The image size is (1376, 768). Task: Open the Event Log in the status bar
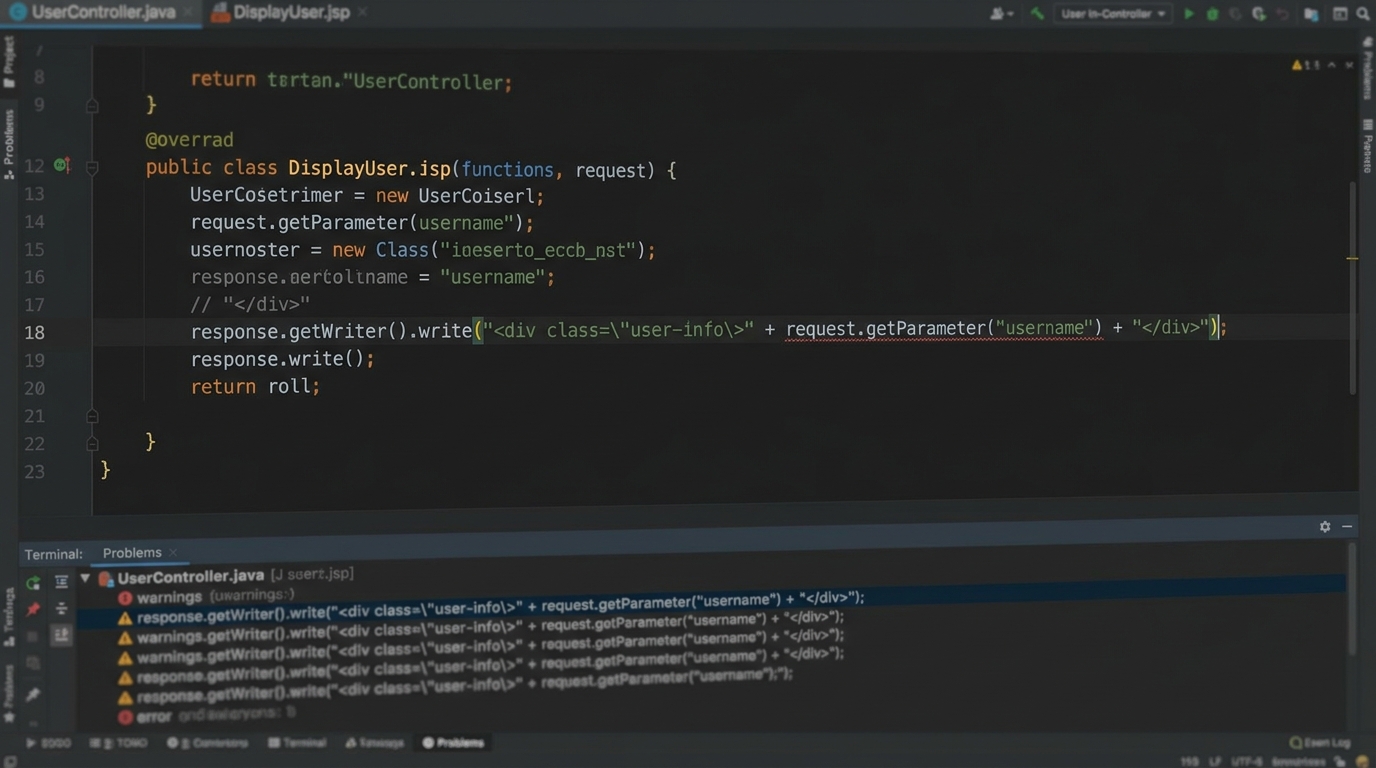[x=1320, y=743]
